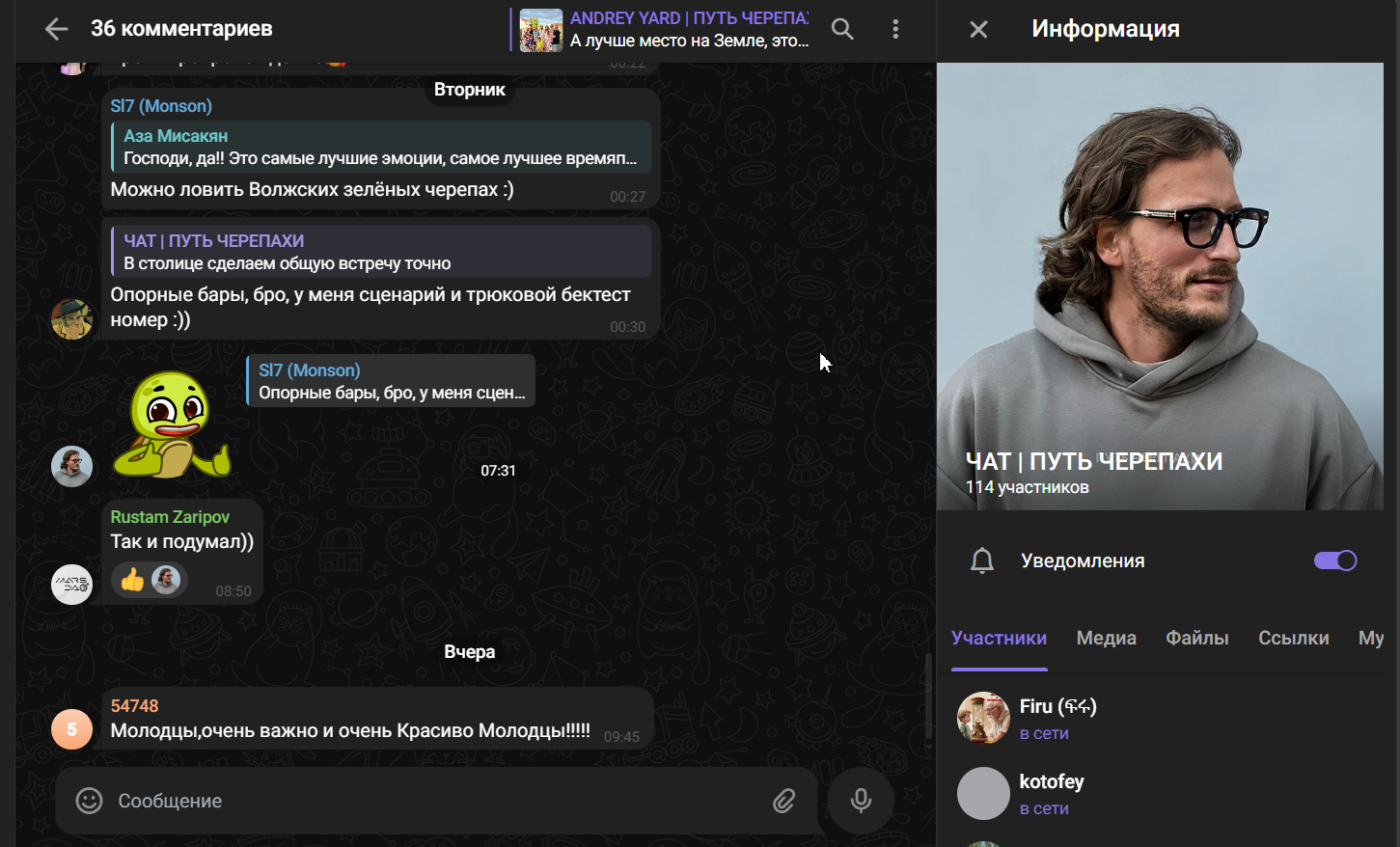Open the pinned ANDREY YARD post preview

(664, 29)
